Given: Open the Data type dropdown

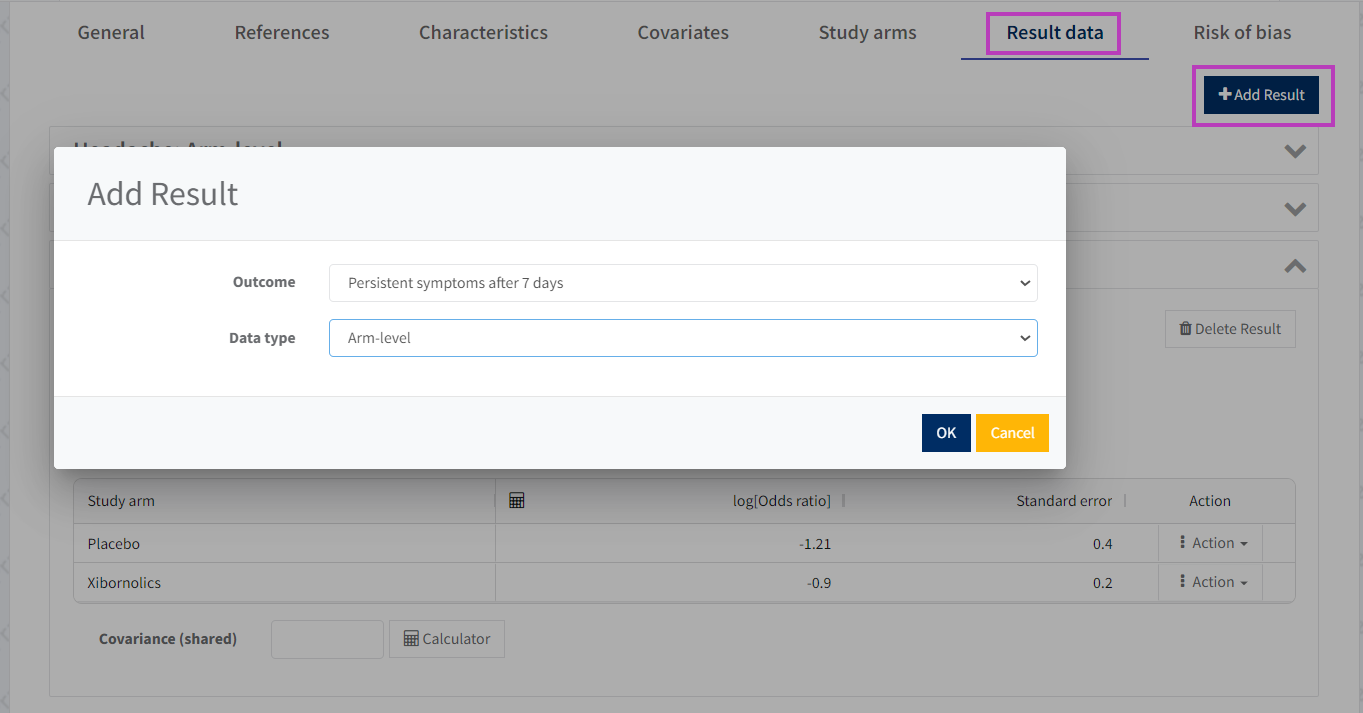Looking at the screenshot, I should click(x=683, y=338).
